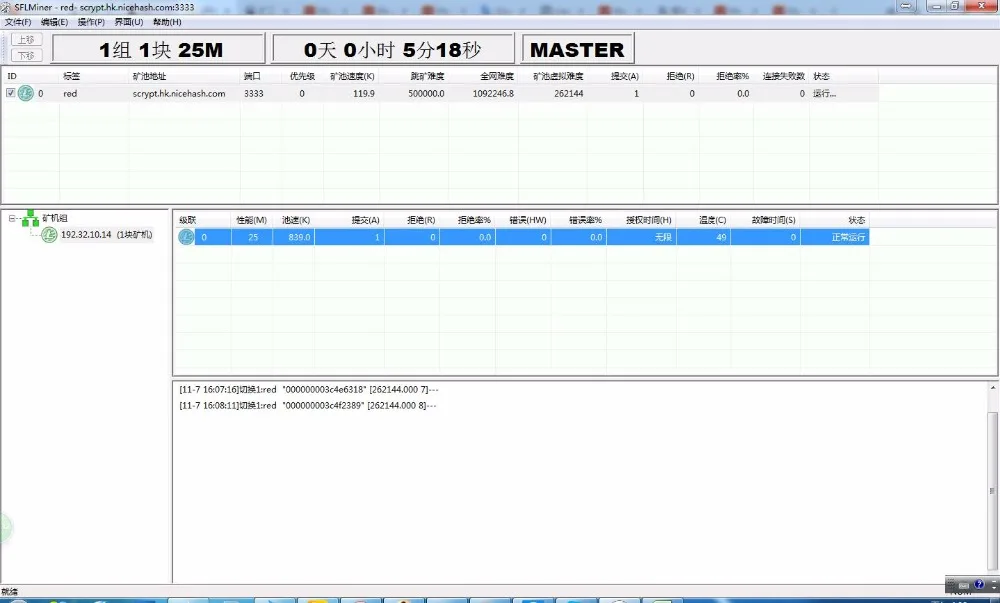The image size is (1000, 603).
Task: Click the miner icon beside 192.32.10.14
Action: pos(49,235)
